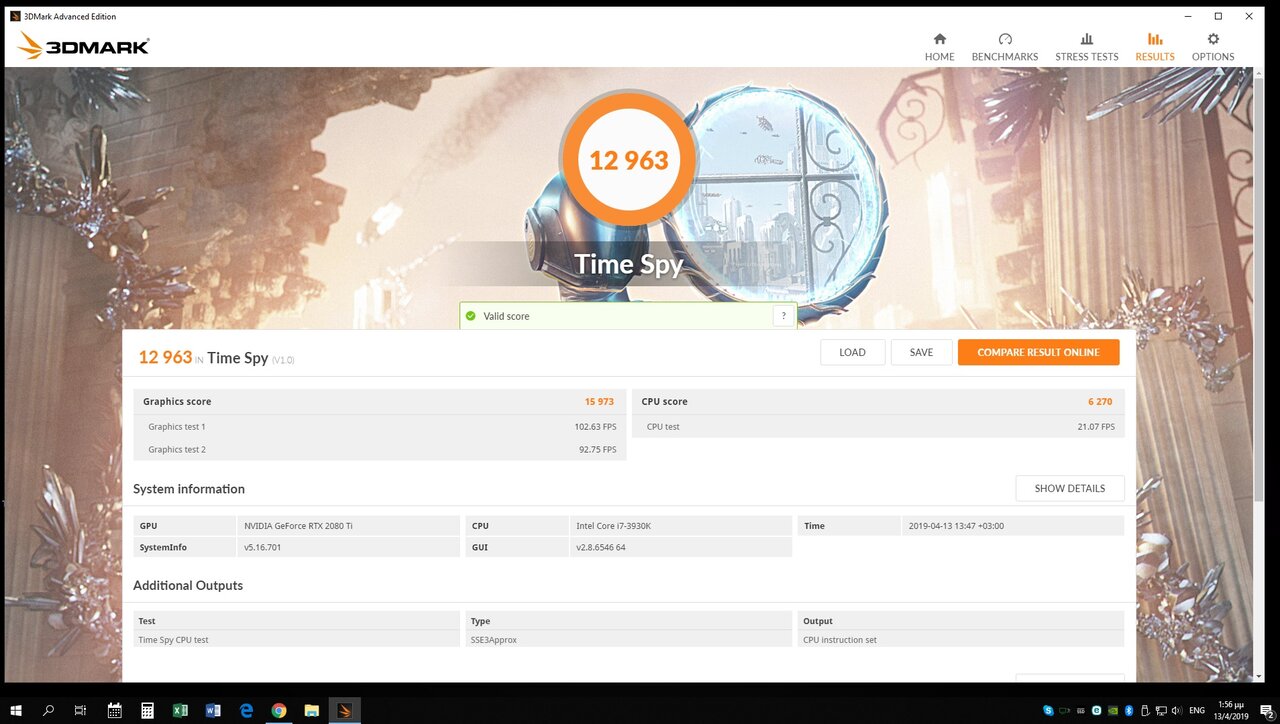The width and height of the screenshot is (1280, 724).
Task: Open the Windows Start menu
Action: [x=16, y=710]
